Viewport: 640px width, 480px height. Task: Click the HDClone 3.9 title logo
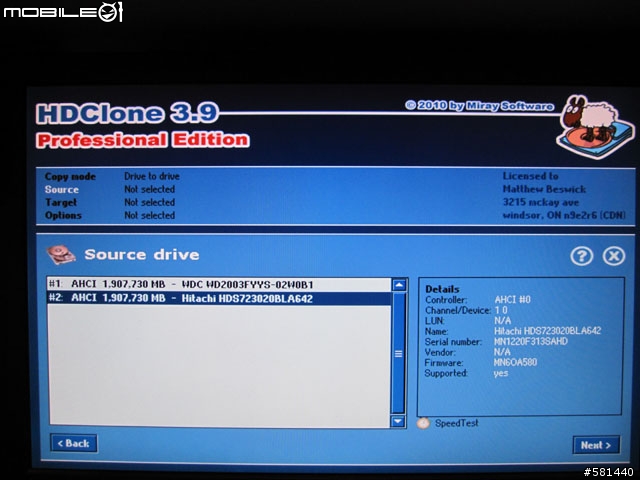(x=127, y=113)
